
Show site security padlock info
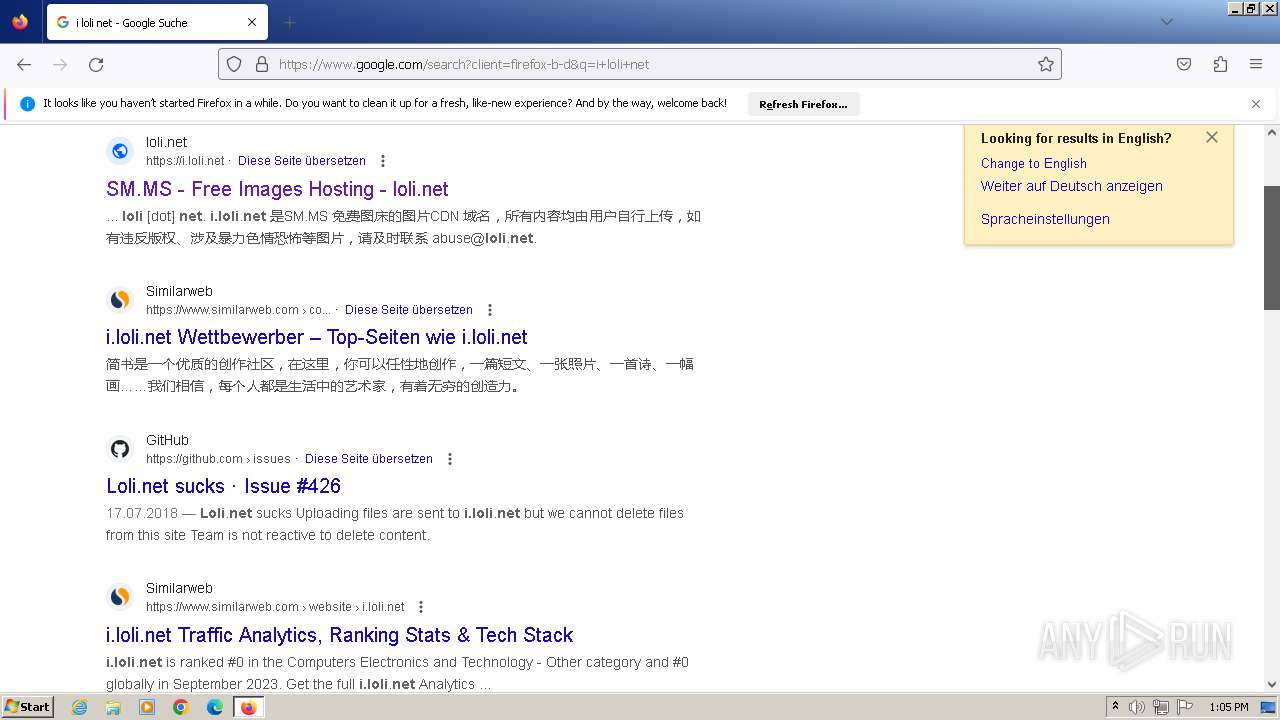(262, 64)
